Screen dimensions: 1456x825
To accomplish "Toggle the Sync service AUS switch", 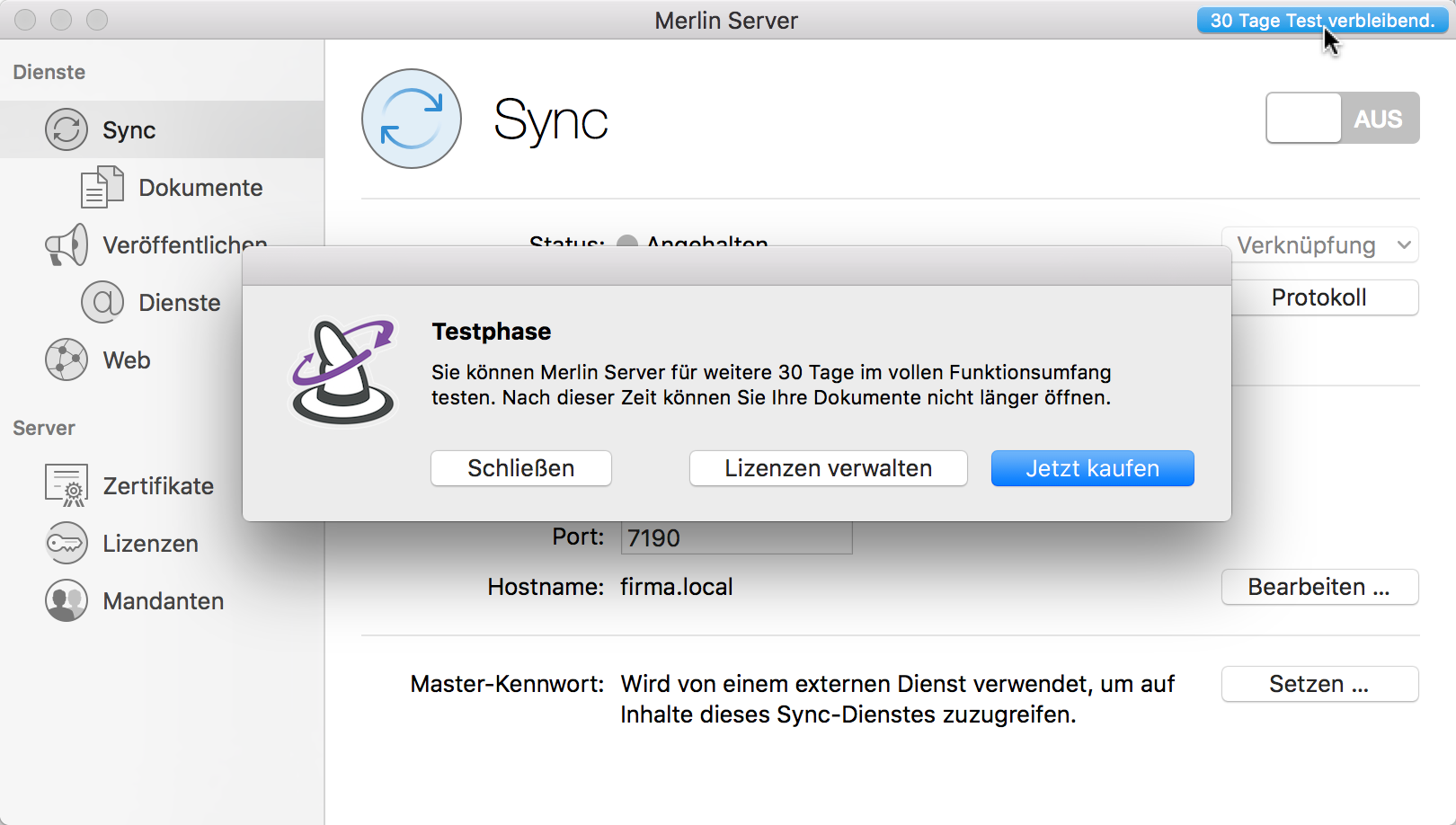I will click(1343, 118).
